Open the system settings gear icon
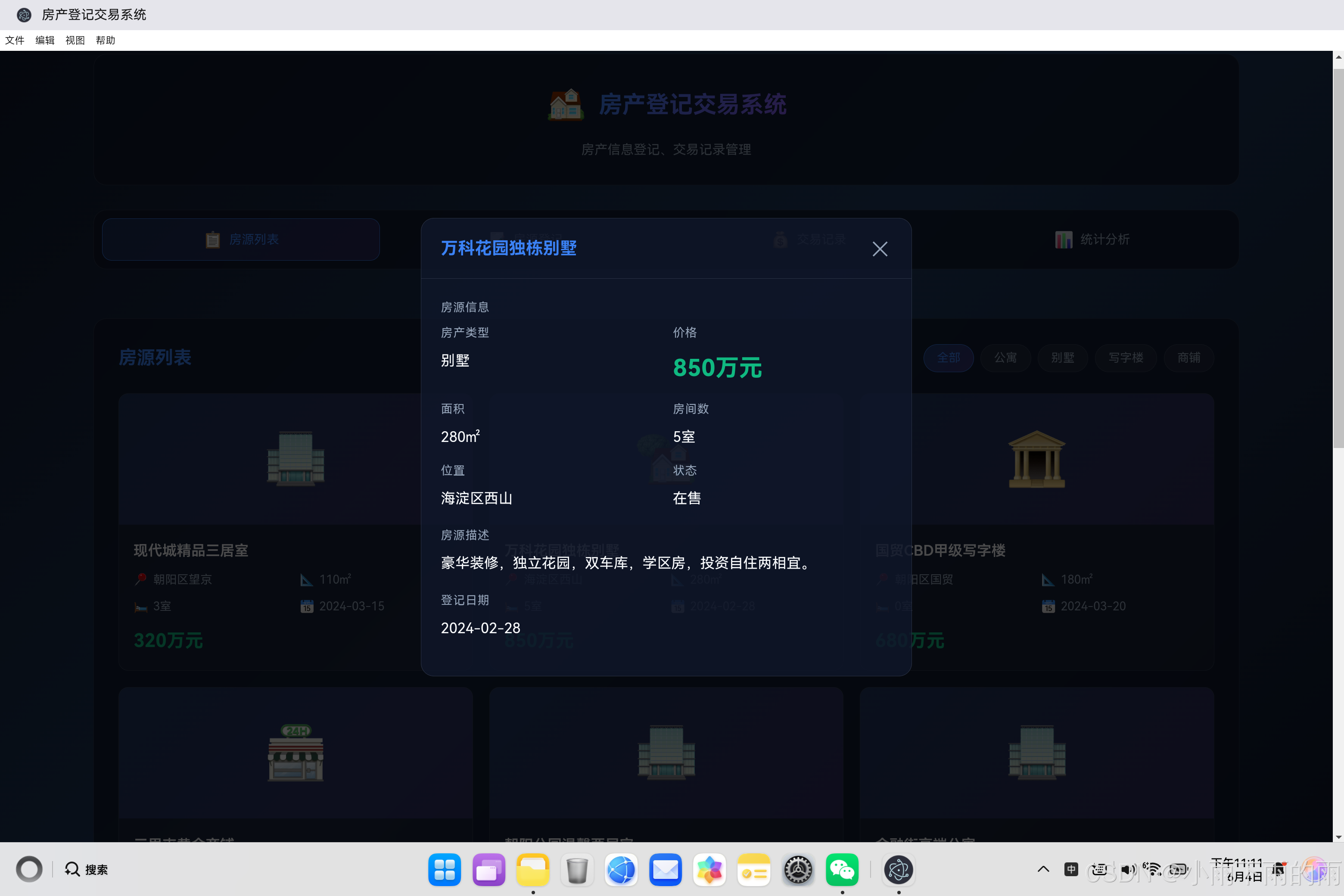The width and height of the screenshot is (1344, 896). click(798, 870)
